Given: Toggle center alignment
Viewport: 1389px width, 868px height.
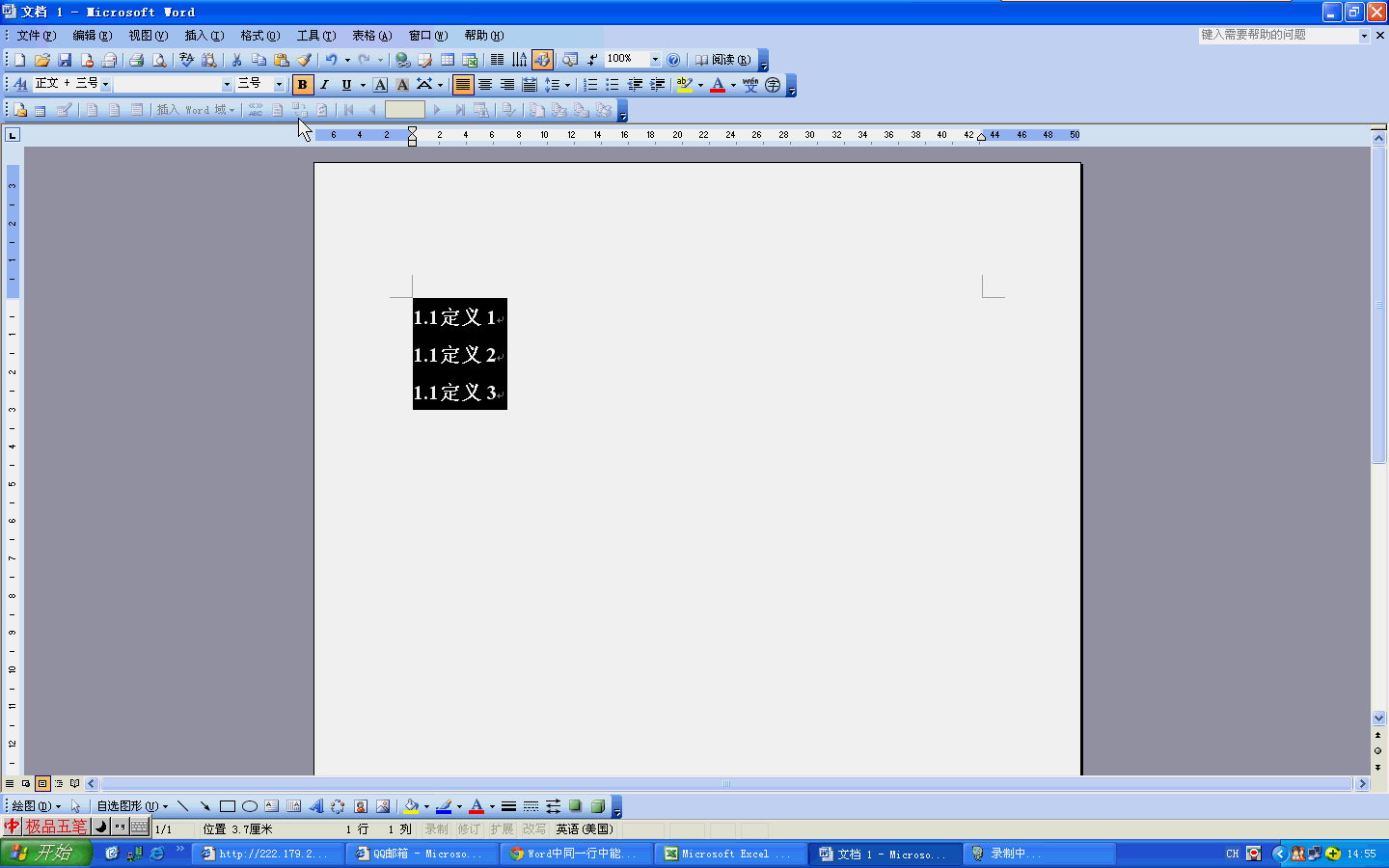Looking at the screenshot, I should 485,85.
